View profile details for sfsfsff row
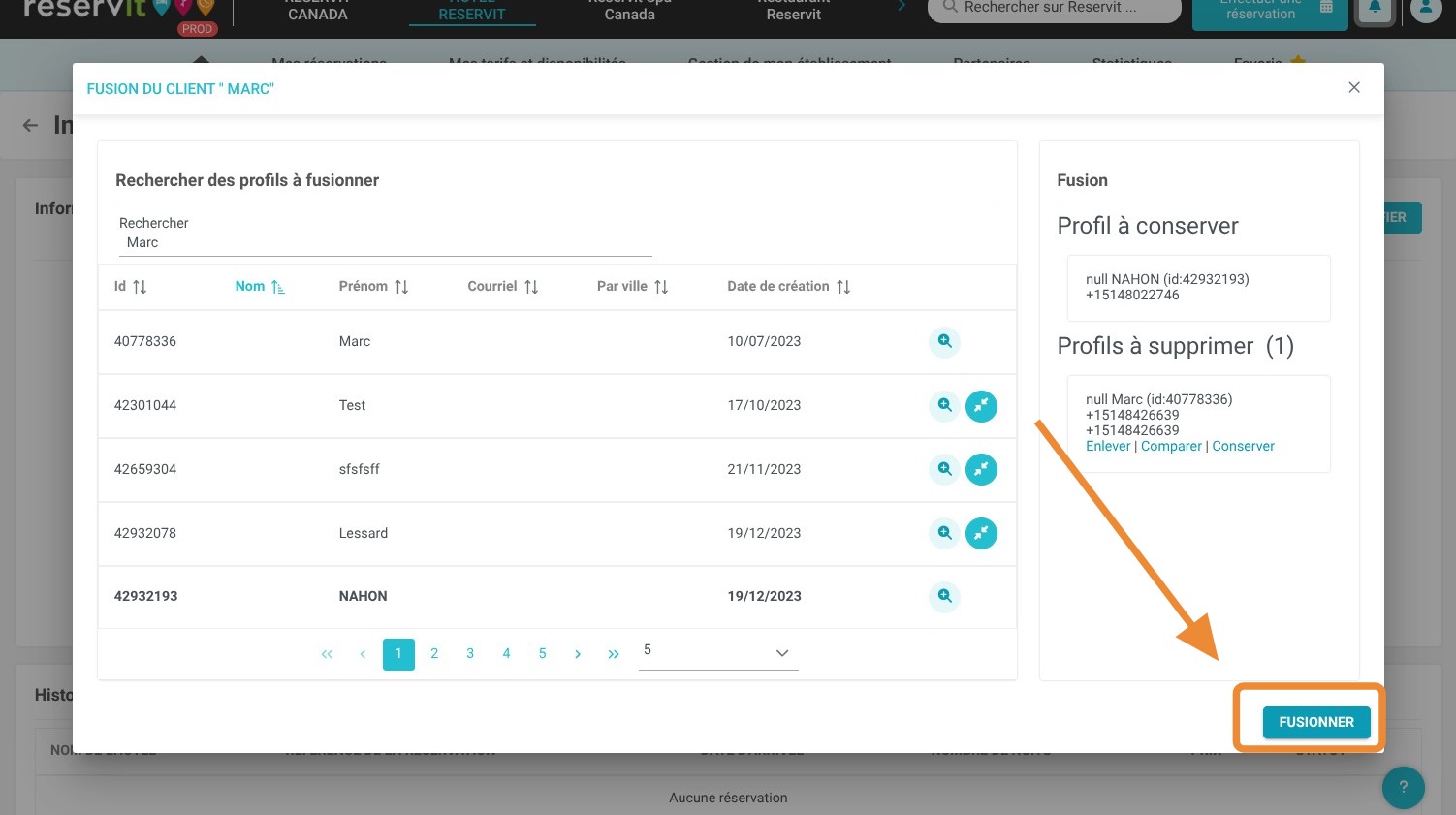 944,469
